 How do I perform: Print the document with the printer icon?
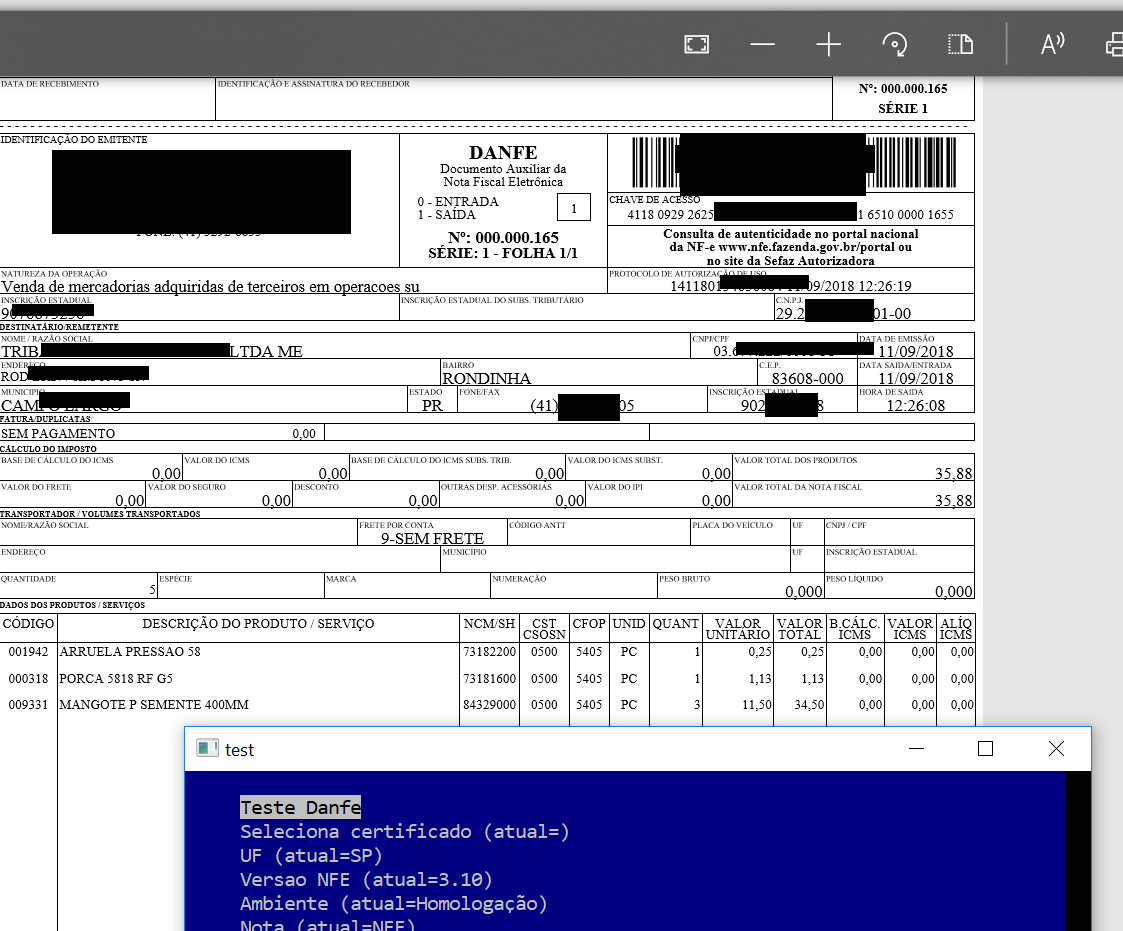pos(1113,44)
